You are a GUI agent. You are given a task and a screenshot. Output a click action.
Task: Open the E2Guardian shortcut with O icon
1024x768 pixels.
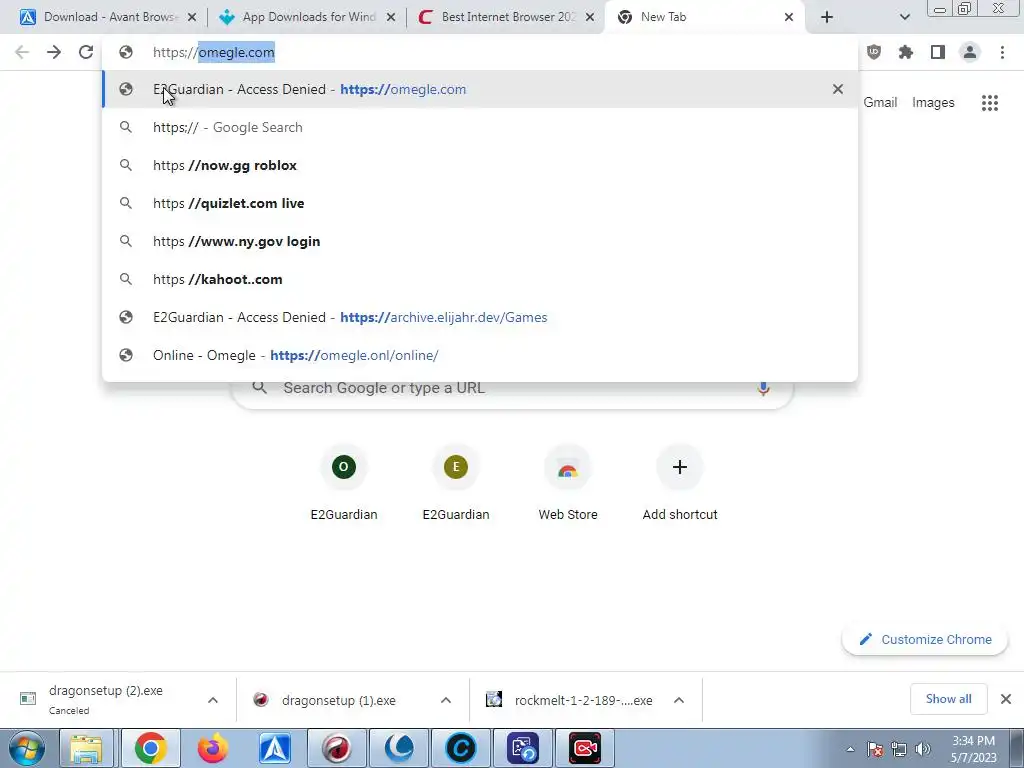point(344,483)
